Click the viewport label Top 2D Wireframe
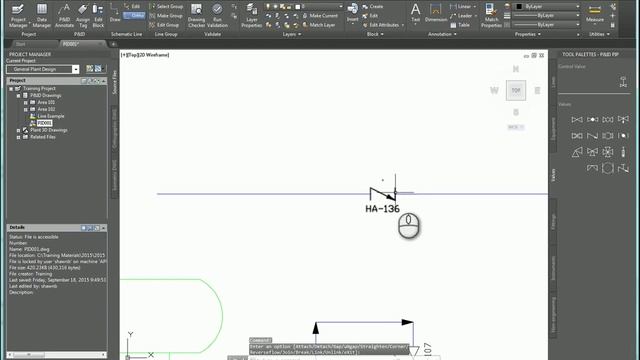640x360 pixels. pos(145,55)
